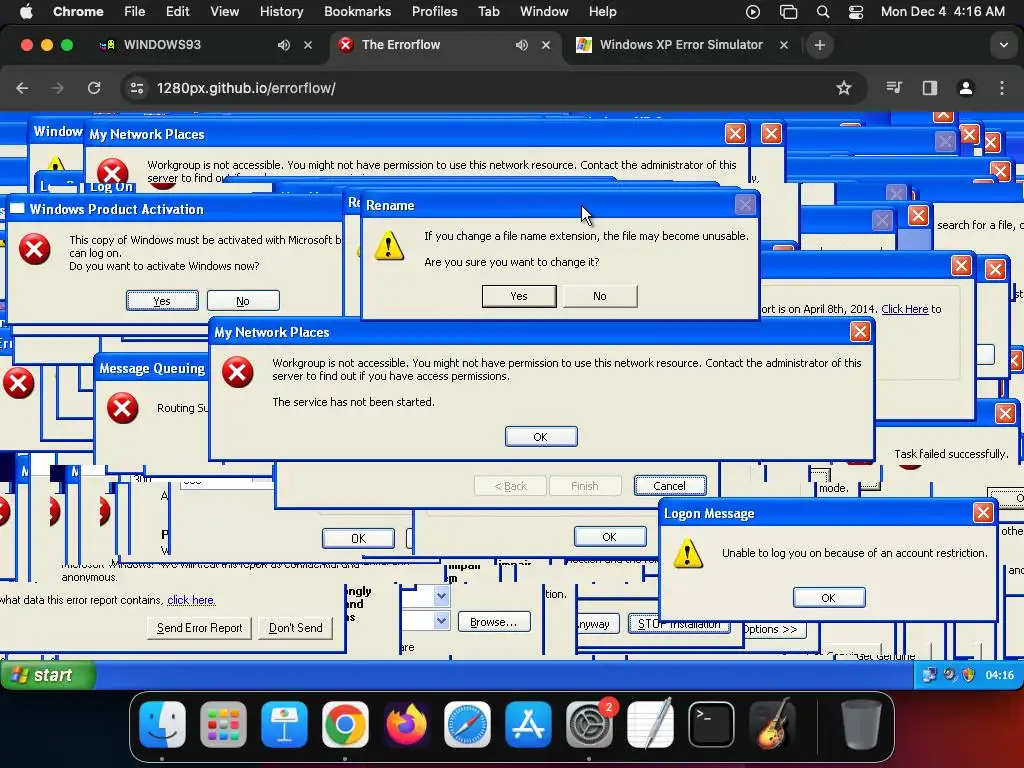
Task: Toggle Chrome side panel icon
Action: (x=930, y=88)
